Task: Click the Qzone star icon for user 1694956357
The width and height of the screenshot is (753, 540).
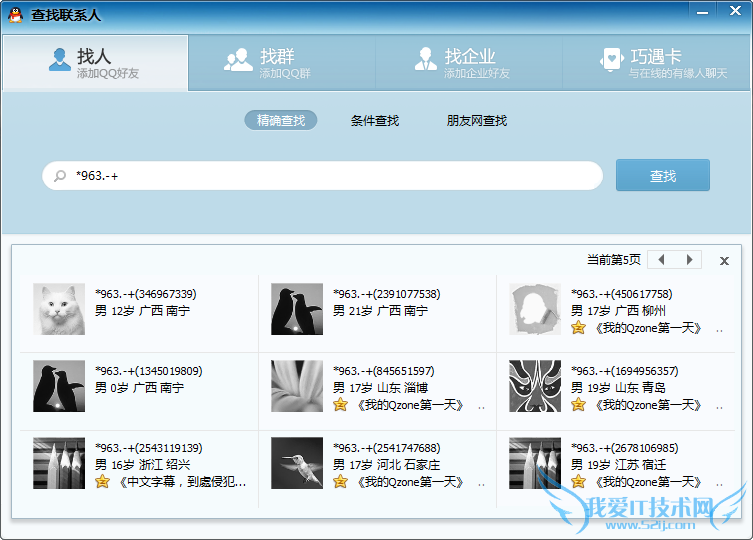Action: tap(578, 405)
